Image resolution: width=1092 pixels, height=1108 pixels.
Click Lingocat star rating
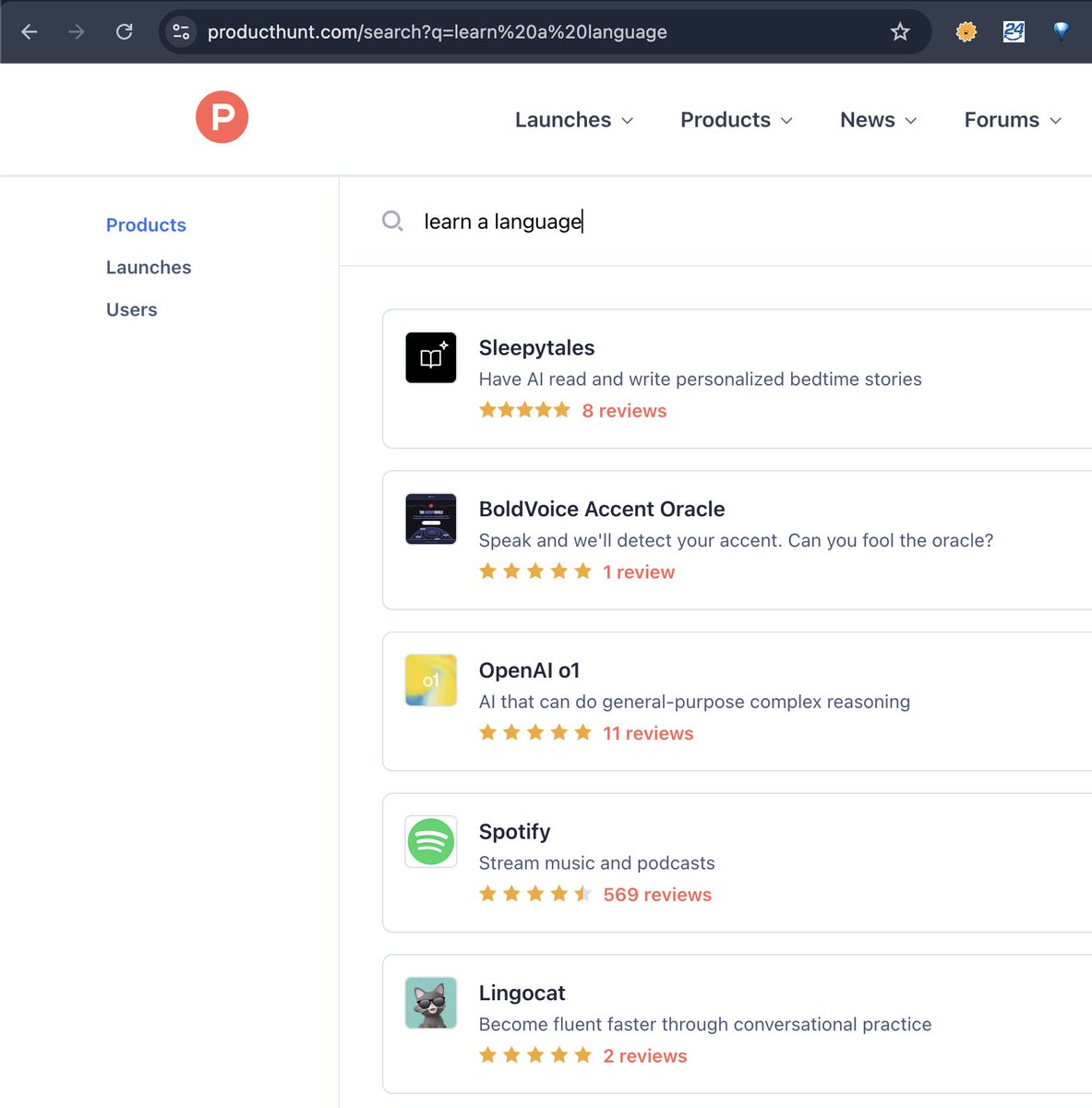(x=535, y=1055)
